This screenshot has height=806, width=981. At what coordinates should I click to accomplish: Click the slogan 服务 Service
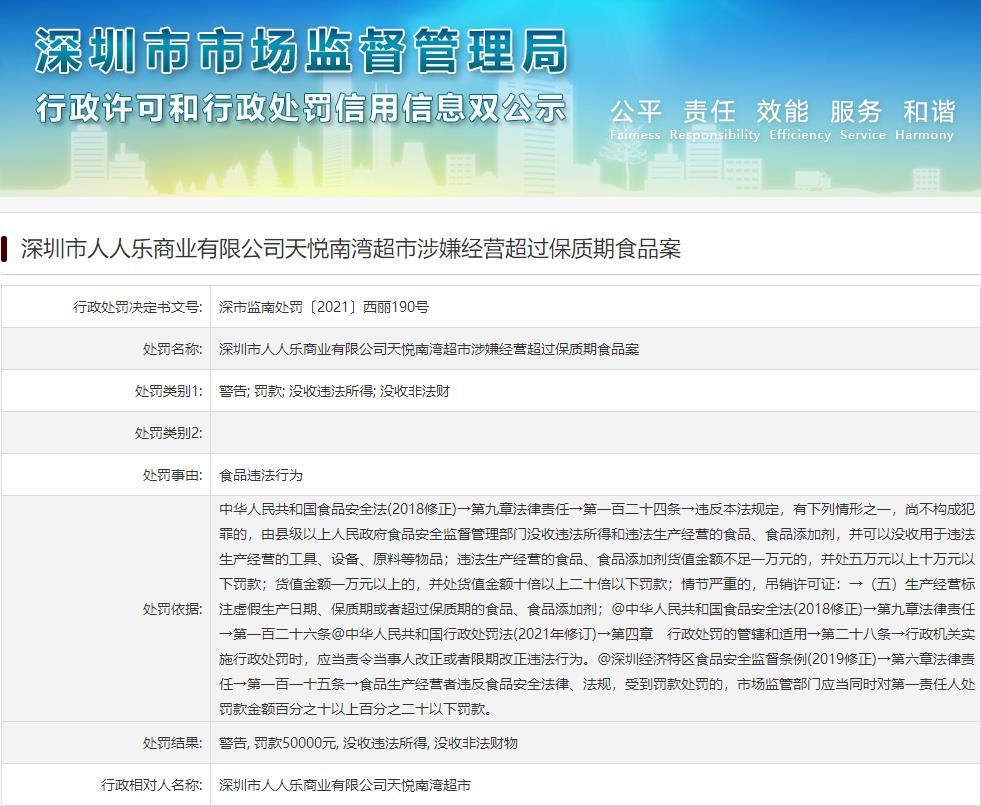click(862, 120)
